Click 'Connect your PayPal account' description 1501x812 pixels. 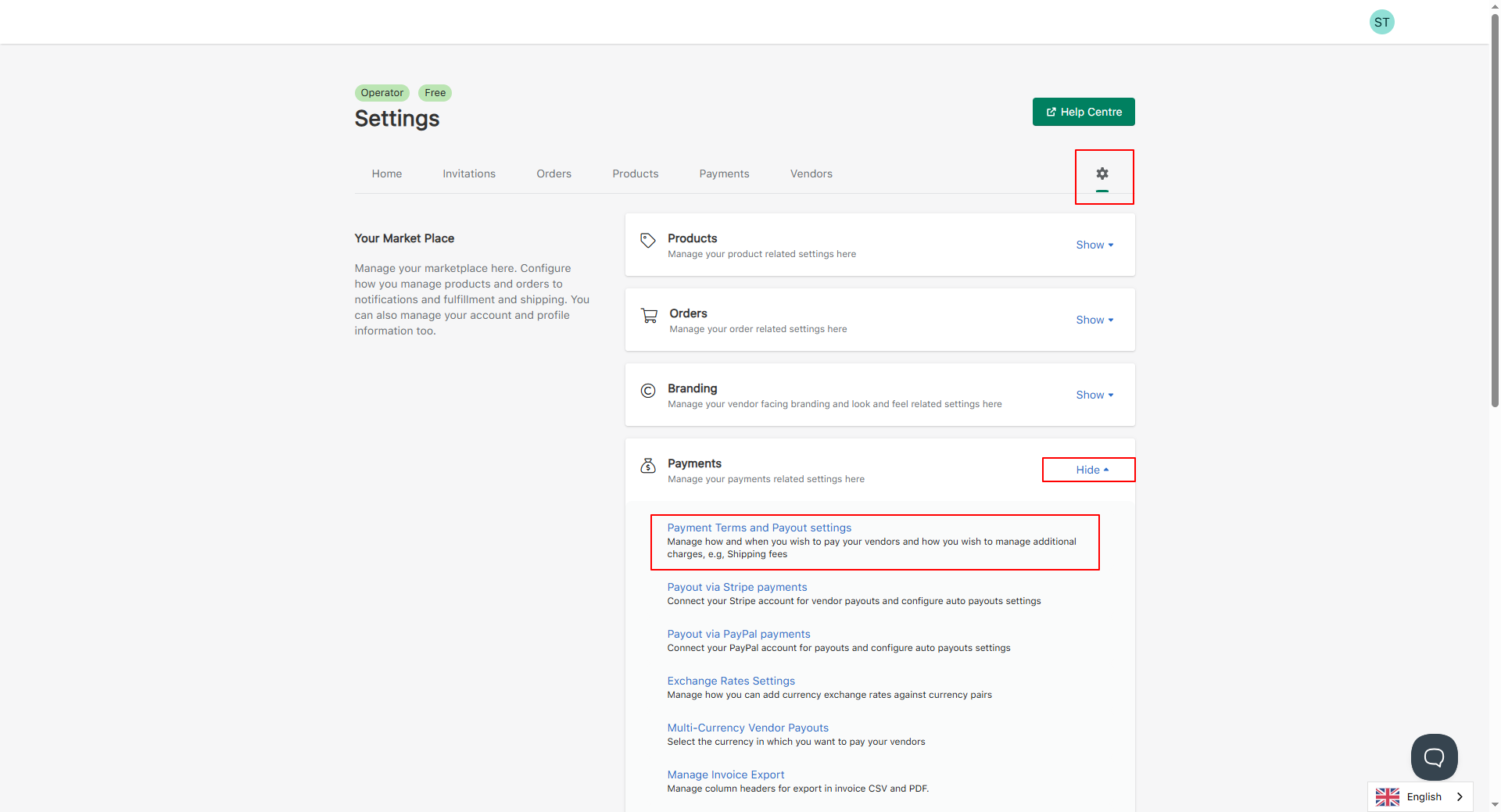(x=839, y=648)
